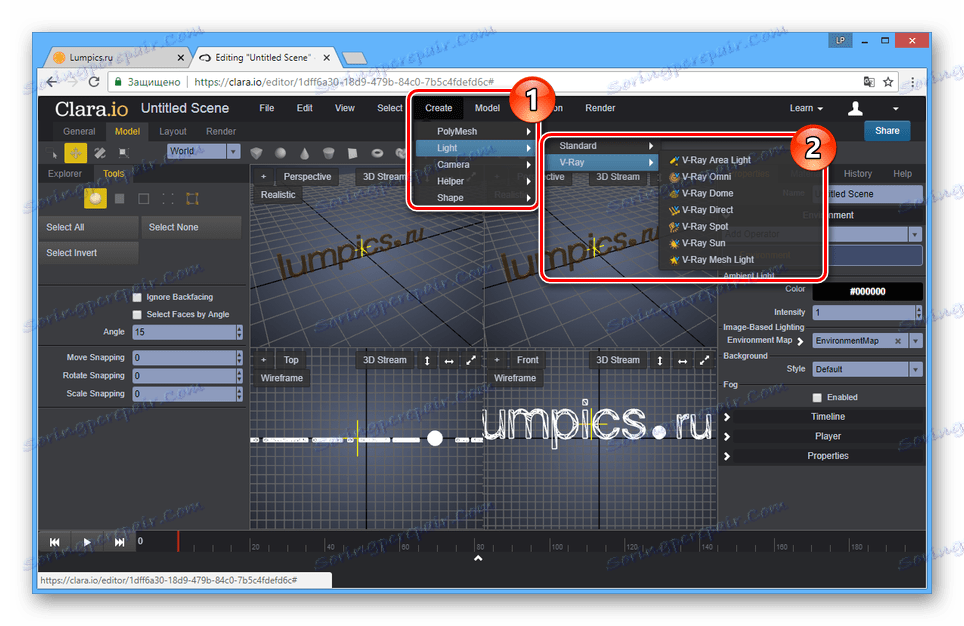The height and width of the screenshot is (626, 964).
Task: Toggle the Fog Enabled checkbox
Action: [x=817, y=397]
